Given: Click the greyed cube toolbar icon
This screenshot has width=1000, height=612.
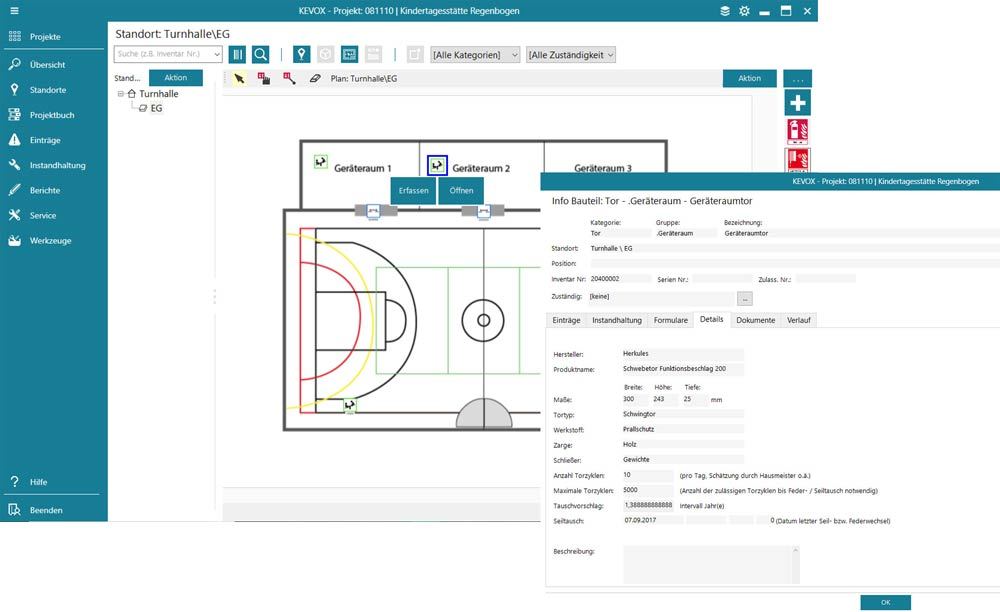Looking at the screenshot, I should pyautogui.click(x=325, y=55).
